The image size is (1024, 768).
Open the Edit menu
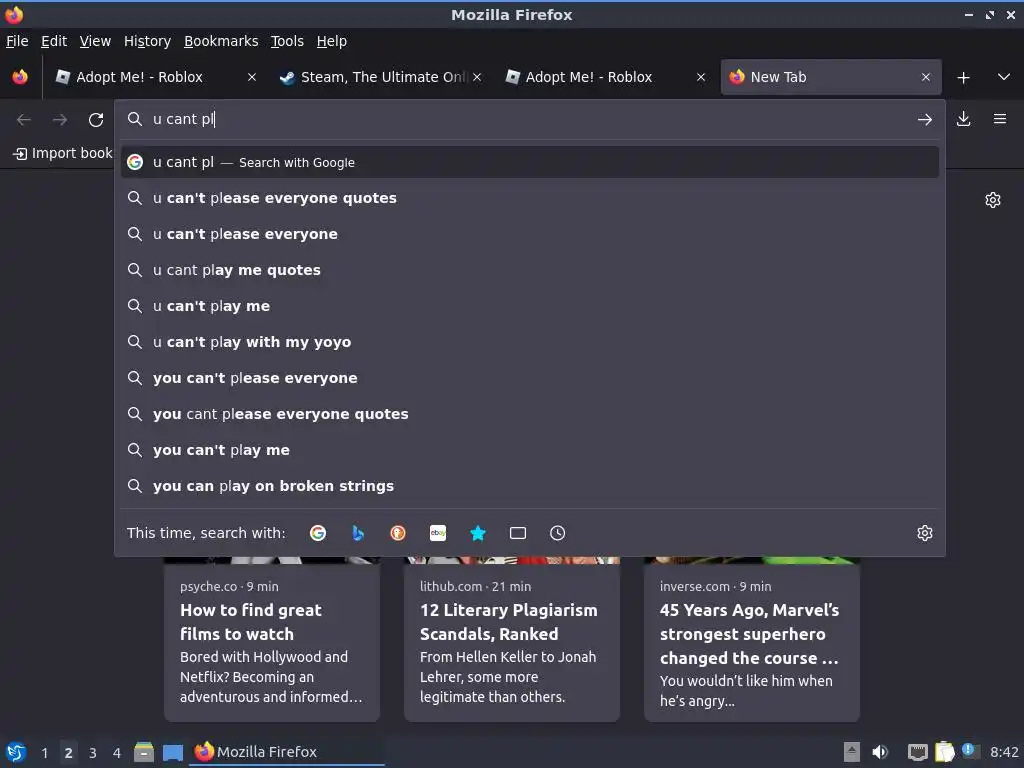click(54, 41)
